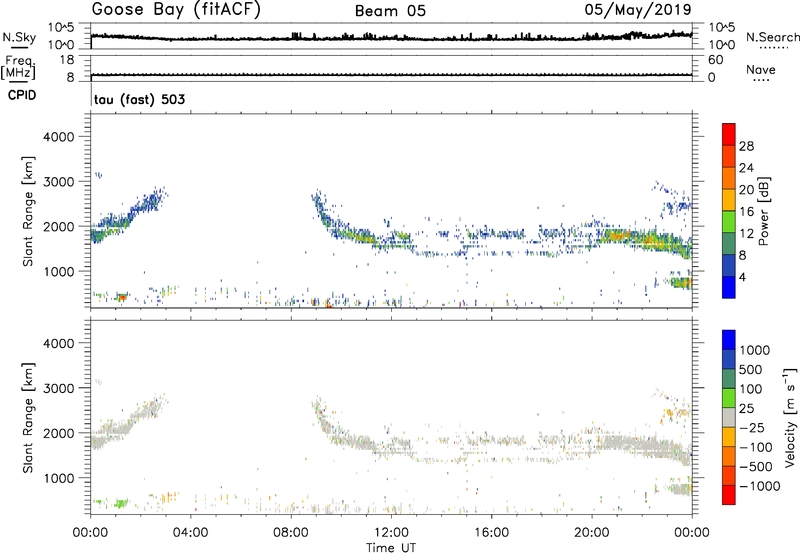Select the power colorbar segment between 4 and 8
The width and height of the screenshot is (800, 554).
point(729,266)
